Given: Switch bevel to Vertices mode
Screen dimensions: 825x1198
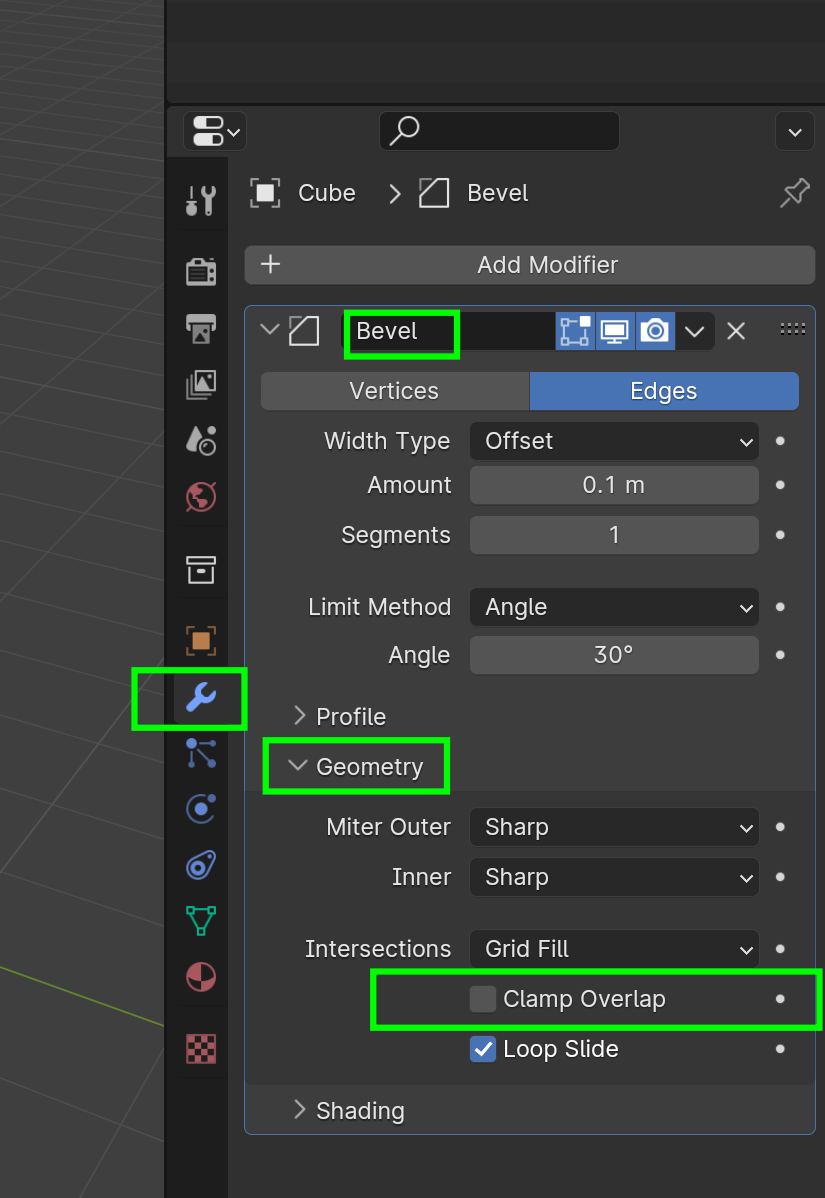Looking at the screenshot, I should click(x=394, y=391).
